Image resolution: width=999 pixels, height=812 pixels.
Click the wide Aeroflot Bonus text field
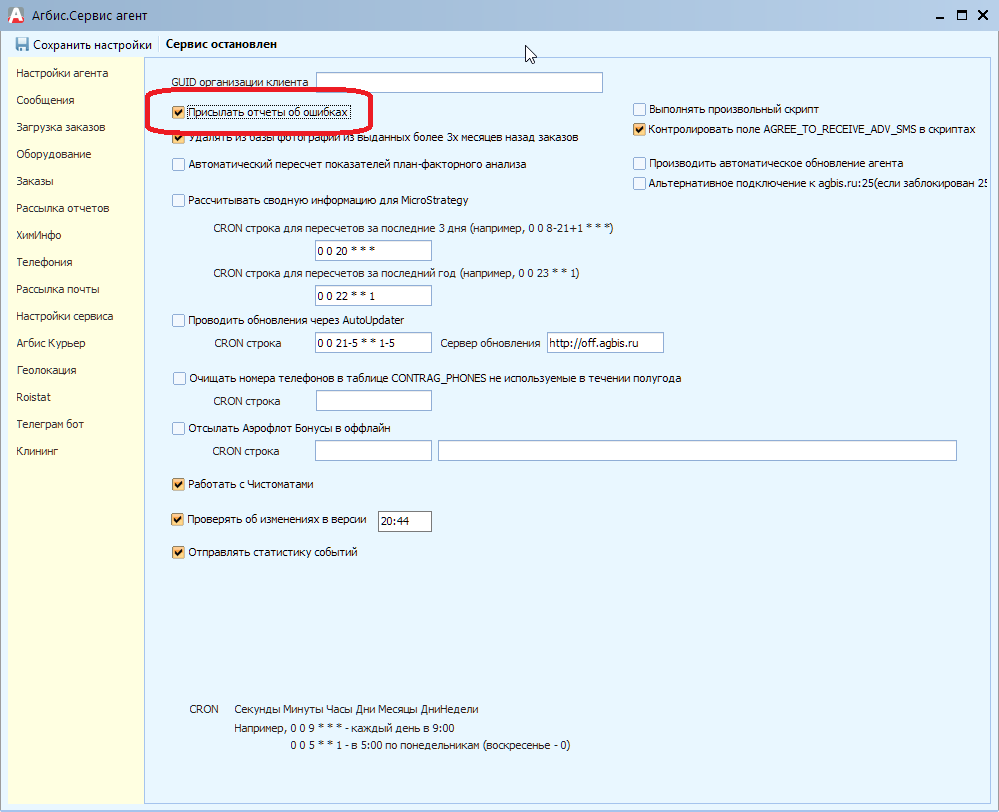[x=698, y=450]
